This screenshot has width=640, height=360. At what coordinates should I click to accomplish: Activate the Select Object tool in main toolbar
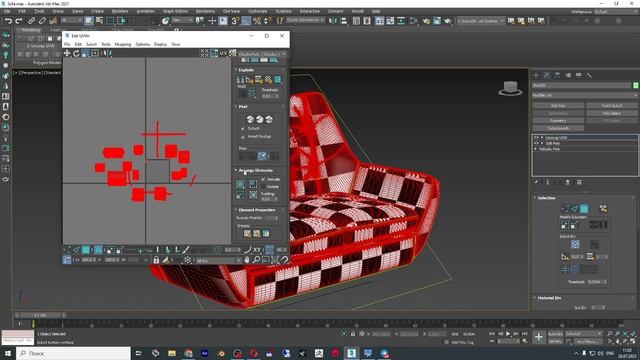(x=89, y=20)
